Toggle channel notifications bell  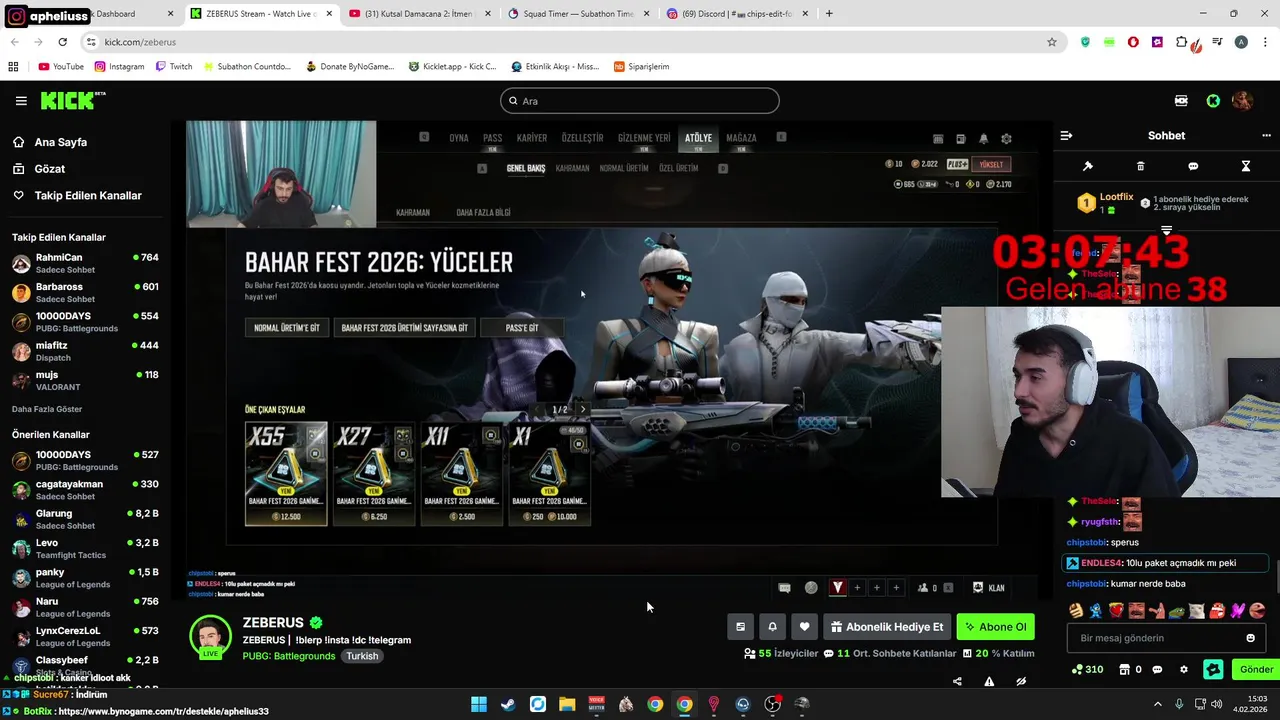pos(772,627)
